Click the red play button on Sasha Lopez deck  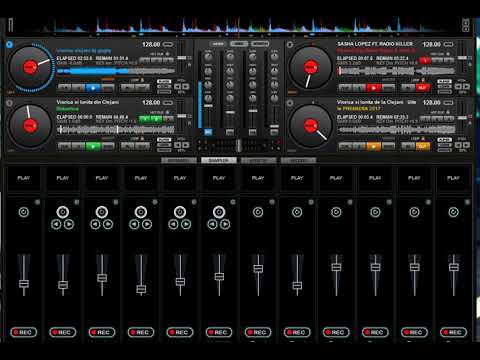coord(374,88)
